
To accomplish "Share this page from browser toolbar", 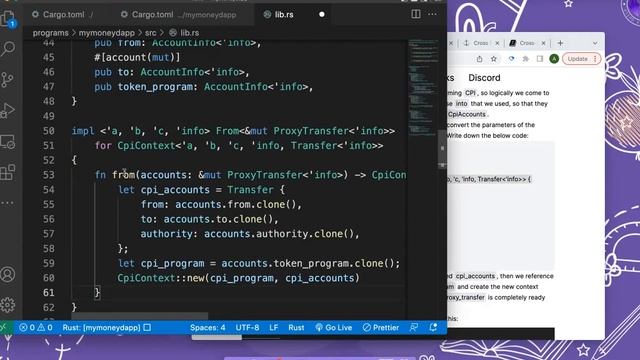I will pos(479,59).
